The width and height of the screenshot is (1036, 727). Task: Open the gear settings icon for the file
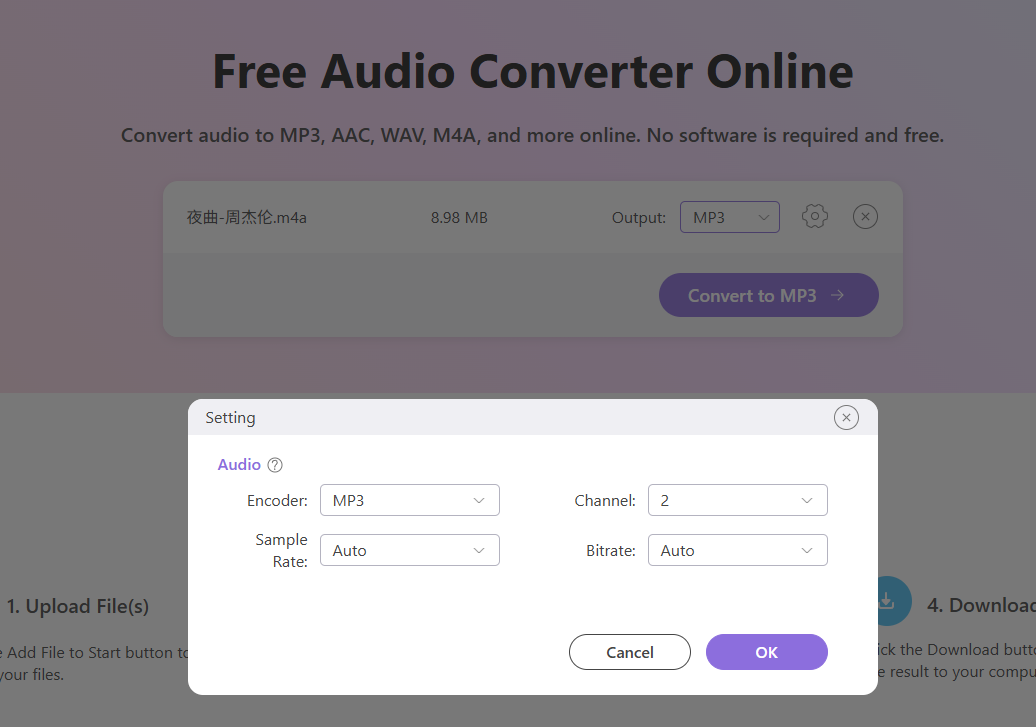pyautogui.click(x=815, y=217)
